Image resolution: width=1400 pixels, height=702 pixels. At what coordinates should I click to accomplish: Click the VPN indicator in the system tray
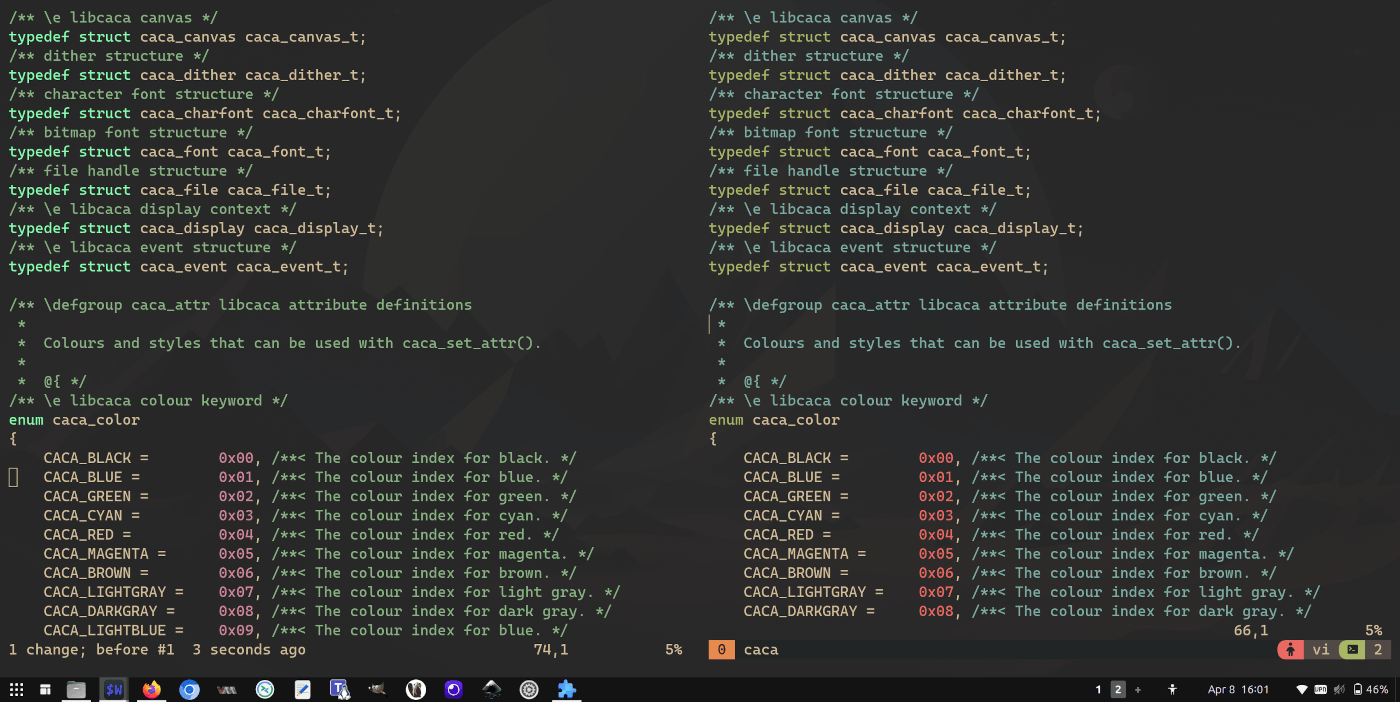point(1321,689)
